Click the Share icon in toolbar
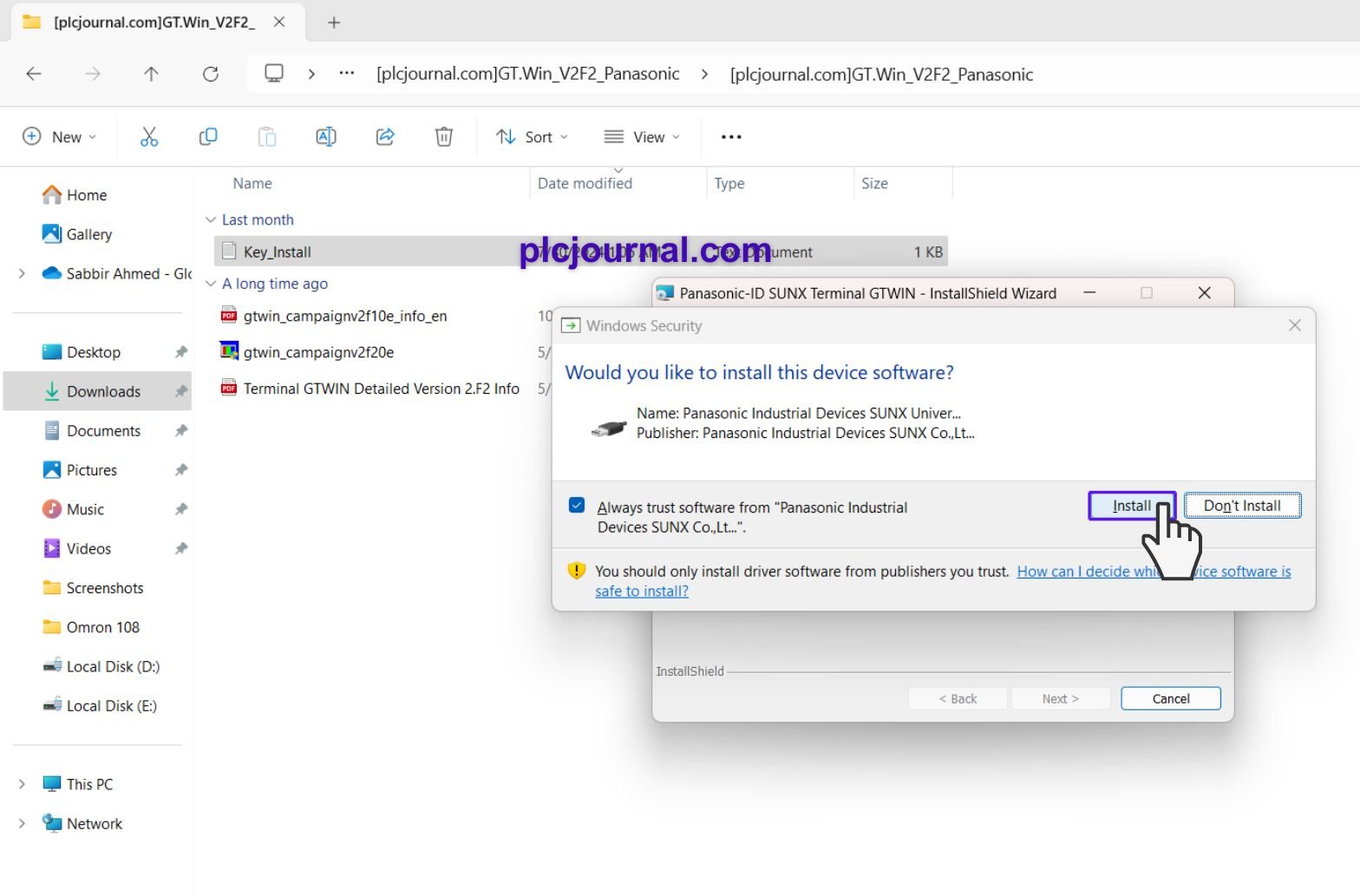The width and height of the screenshot is (1360, 896). pyautogui.click(x=385, y=137)
